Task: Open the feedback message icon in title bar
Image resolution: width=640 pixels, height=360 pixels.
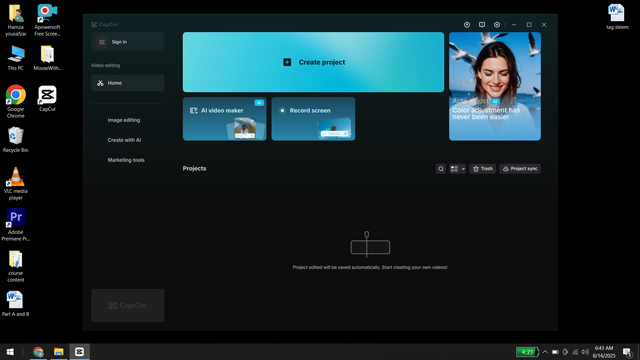Action: pos(482,24)
